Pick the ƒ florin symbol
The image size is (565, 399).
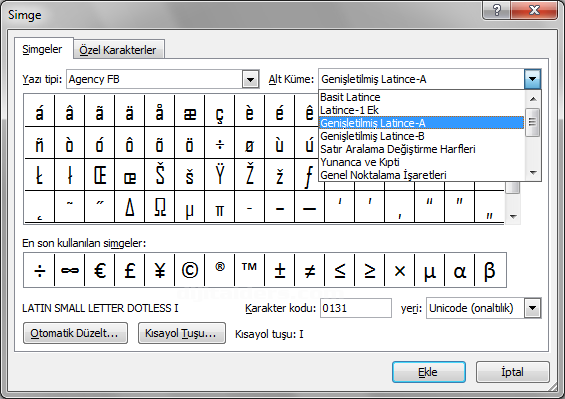pos(309,175)
